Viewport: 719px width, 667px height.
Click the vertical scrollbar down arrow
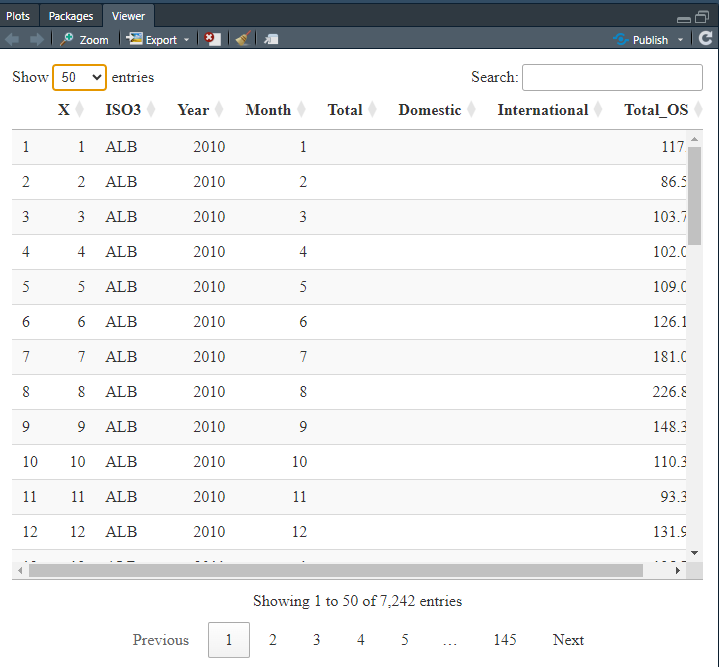point(694,553)
